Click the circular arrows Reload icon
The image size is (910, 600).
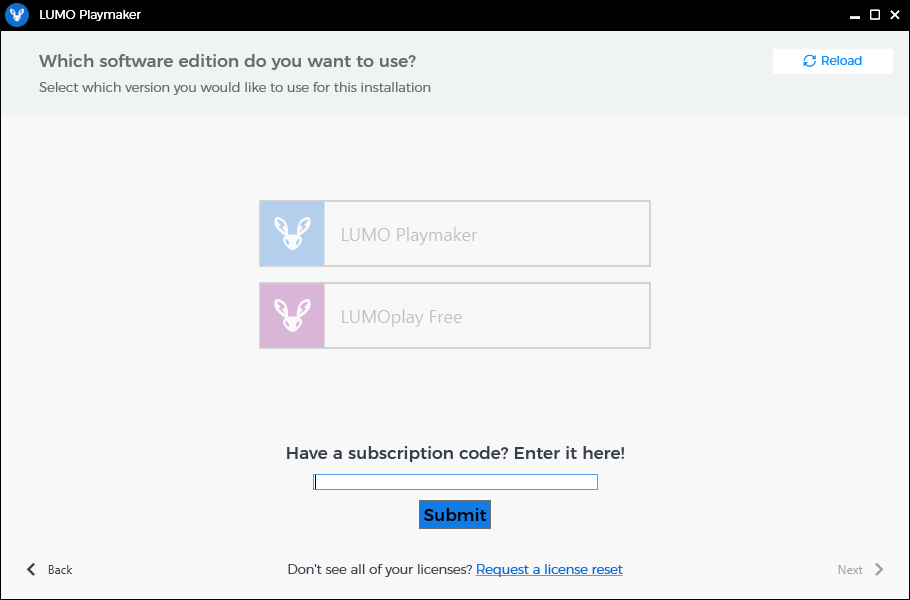click(x=810, y=61)
